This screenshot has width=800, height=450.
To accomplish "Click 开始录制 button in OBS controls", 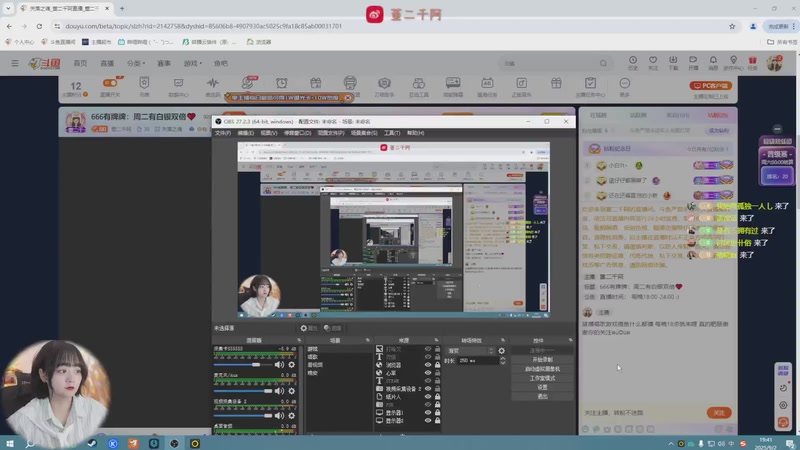I will coord(542,360).
